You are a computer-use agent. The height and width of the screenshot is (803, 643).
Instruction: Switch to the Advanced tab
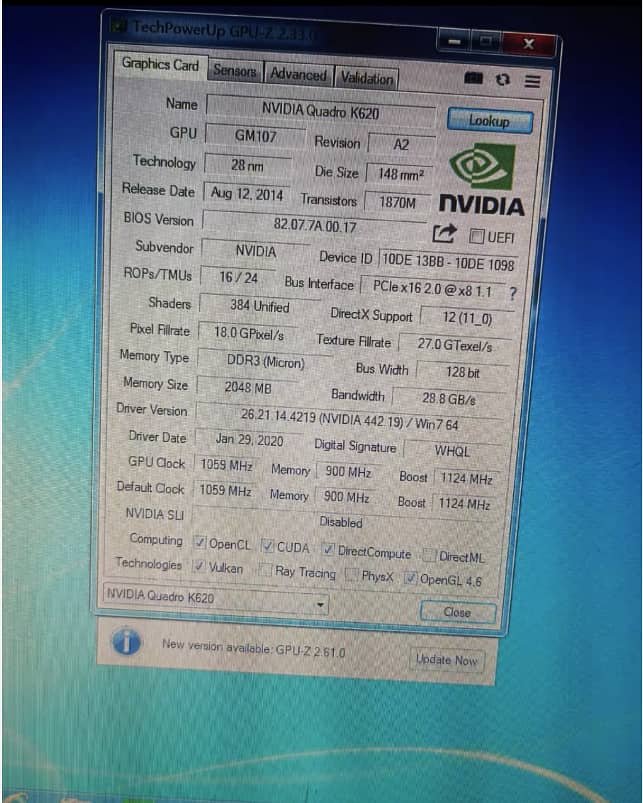coord(298,74)
